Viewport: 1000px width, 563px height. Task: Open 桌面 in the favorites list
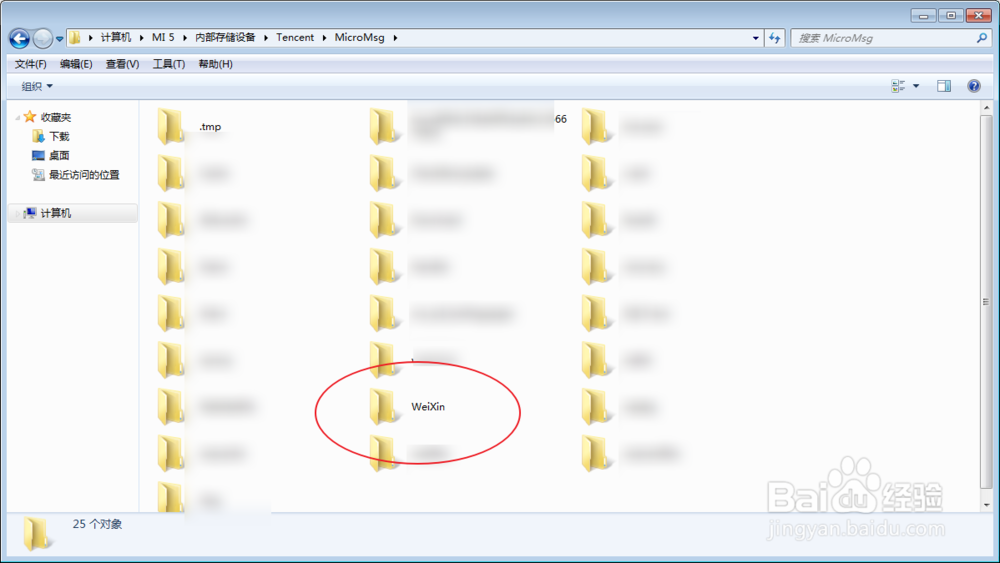pos(59,156)
